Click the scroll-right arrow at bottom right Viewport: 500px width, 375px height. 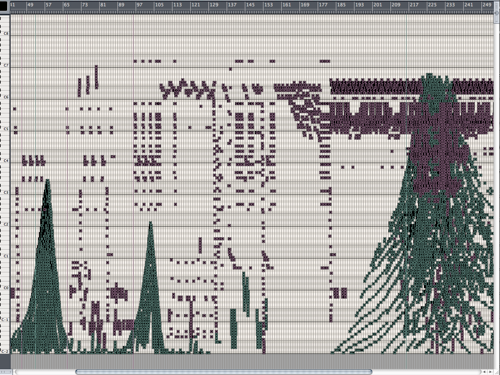[491, 372]
